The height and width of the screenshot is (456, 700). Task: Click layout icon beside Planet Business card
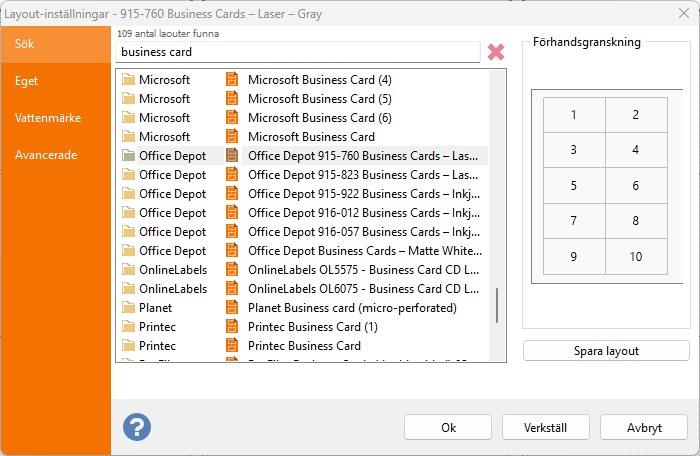coord(232,307)
